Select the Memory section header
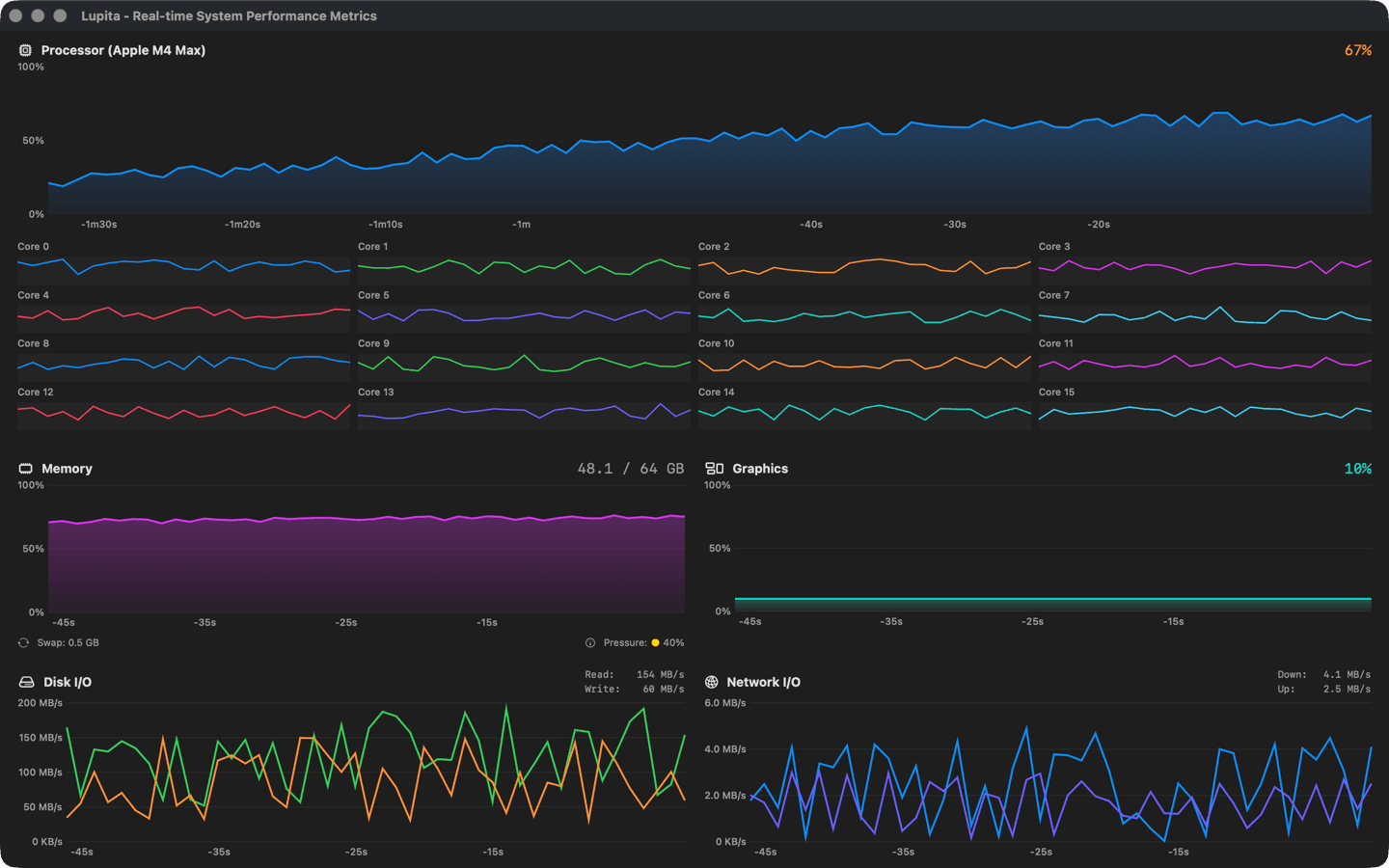Viewport: 1389px width, 868px height. click(67, 469)
